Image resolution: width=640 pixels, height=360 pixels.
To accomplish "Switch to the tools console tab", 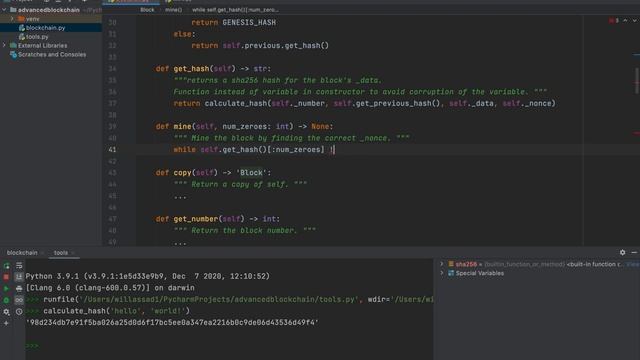I will pos(61,253).
